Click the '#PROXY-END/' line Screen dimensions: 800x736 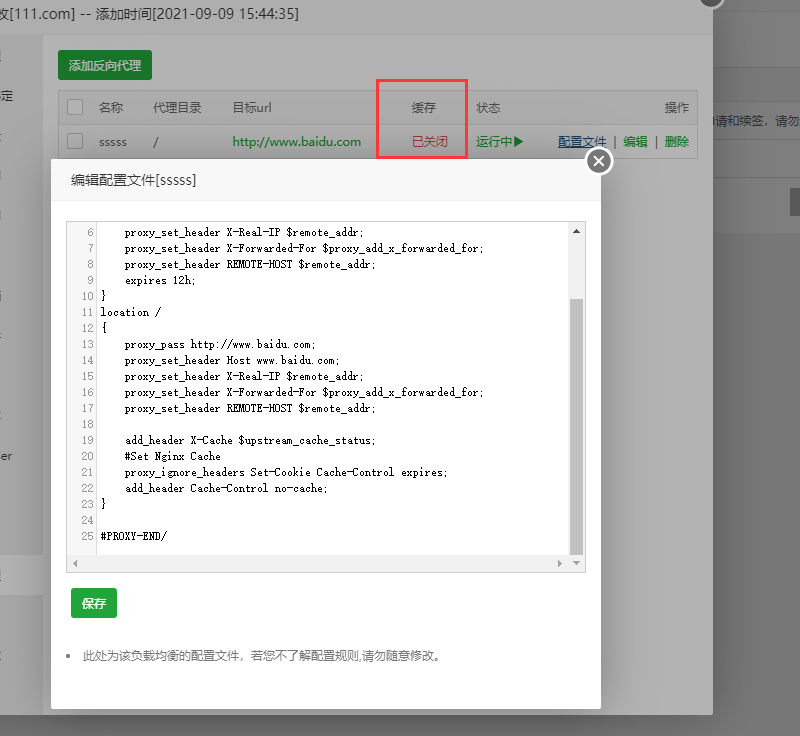pos(134,536)
